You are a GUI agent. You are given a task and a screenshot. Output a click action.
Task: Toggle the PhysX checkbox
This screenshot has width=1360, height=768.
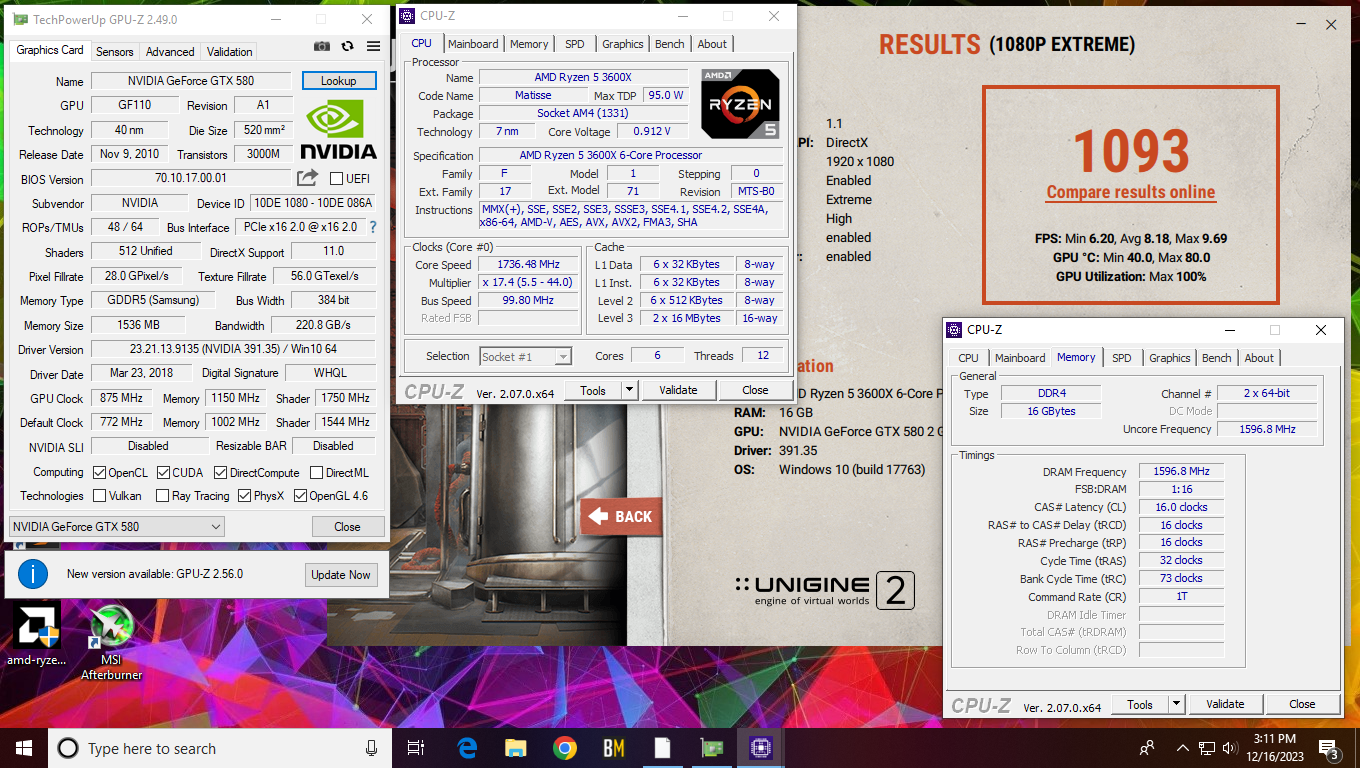click(244, 495)
